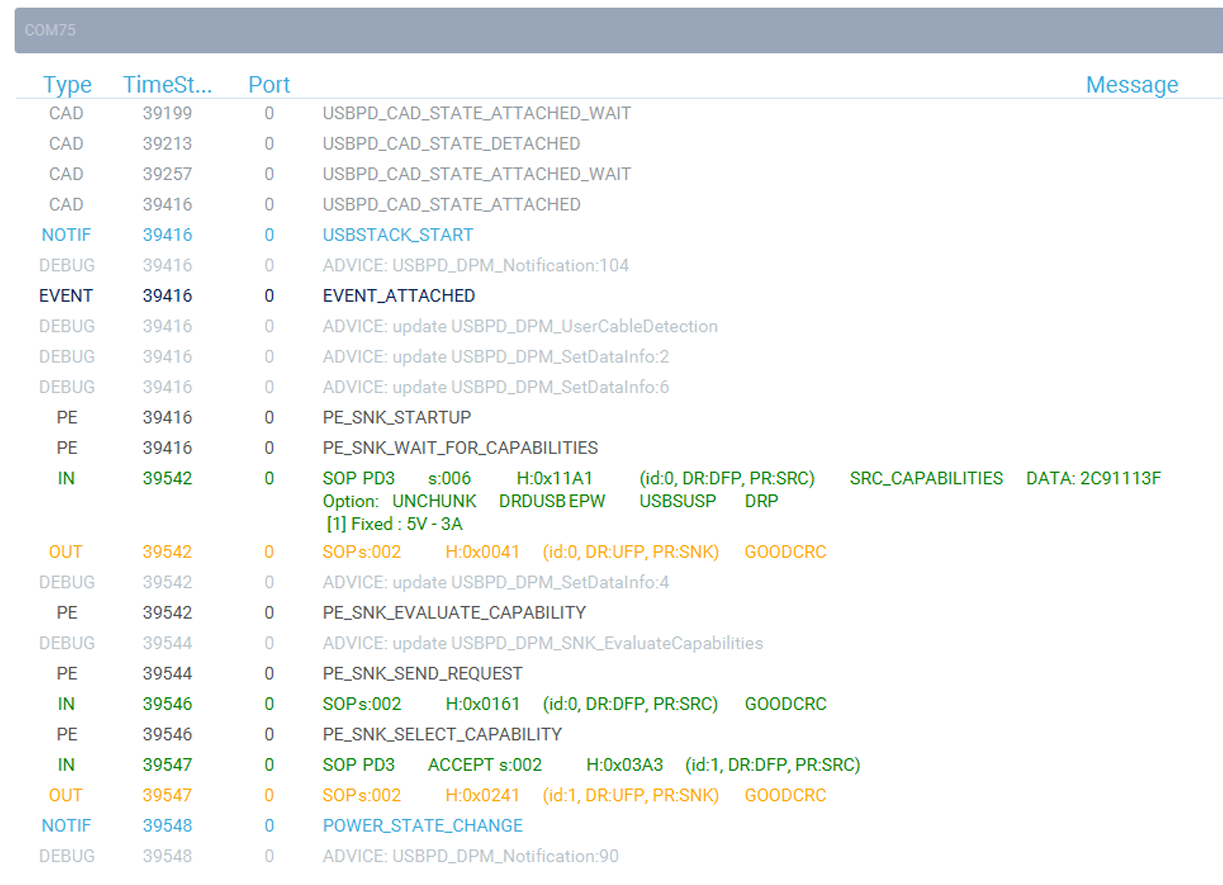This screenshot has width=1223, height=885.
Task: Select timestamp 39213 cell
Action: [x=167, y=143]
